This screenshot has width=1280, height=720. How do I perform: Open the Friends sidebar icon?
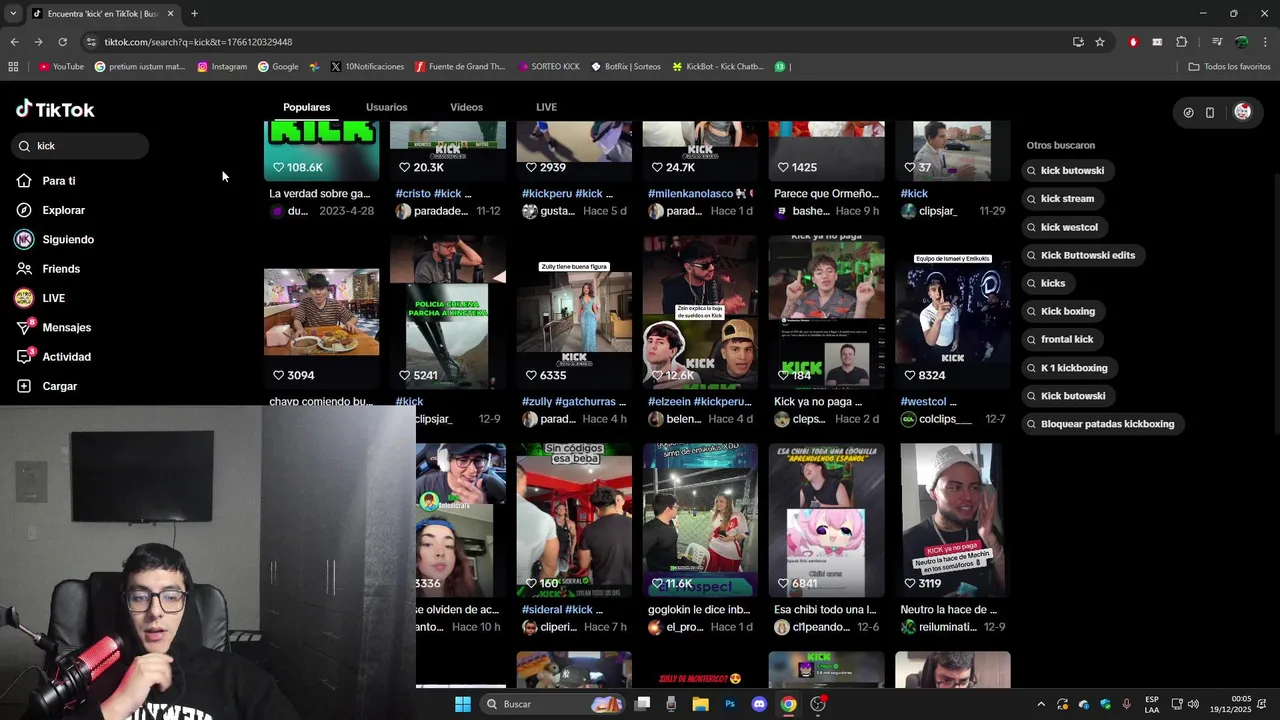(24, 269)
